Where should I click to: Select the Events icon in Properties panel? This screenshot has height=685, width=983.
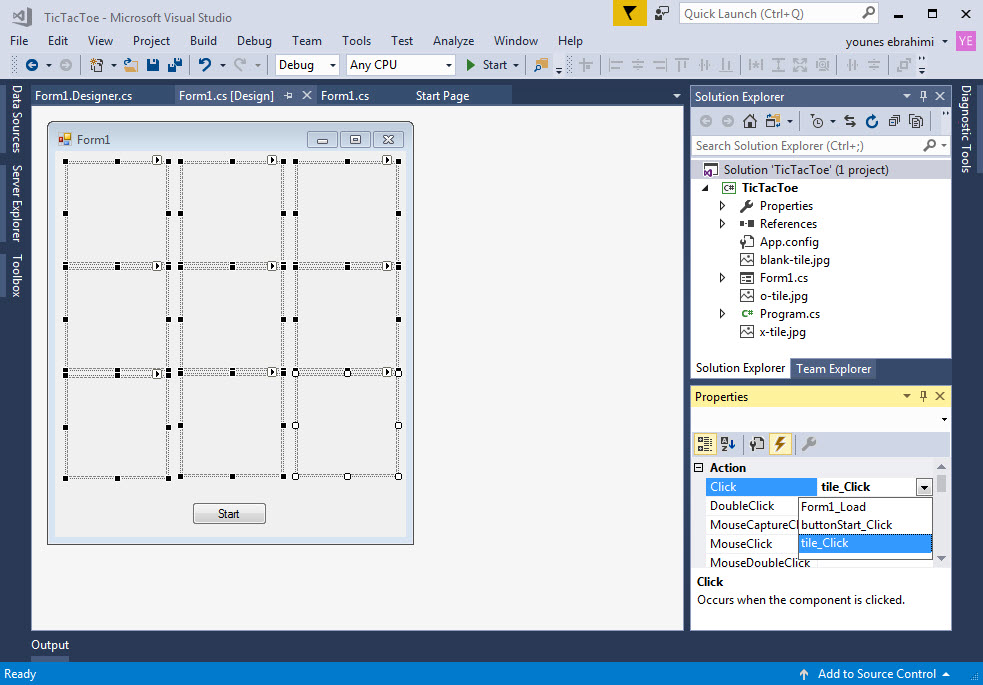coord(779,445)
